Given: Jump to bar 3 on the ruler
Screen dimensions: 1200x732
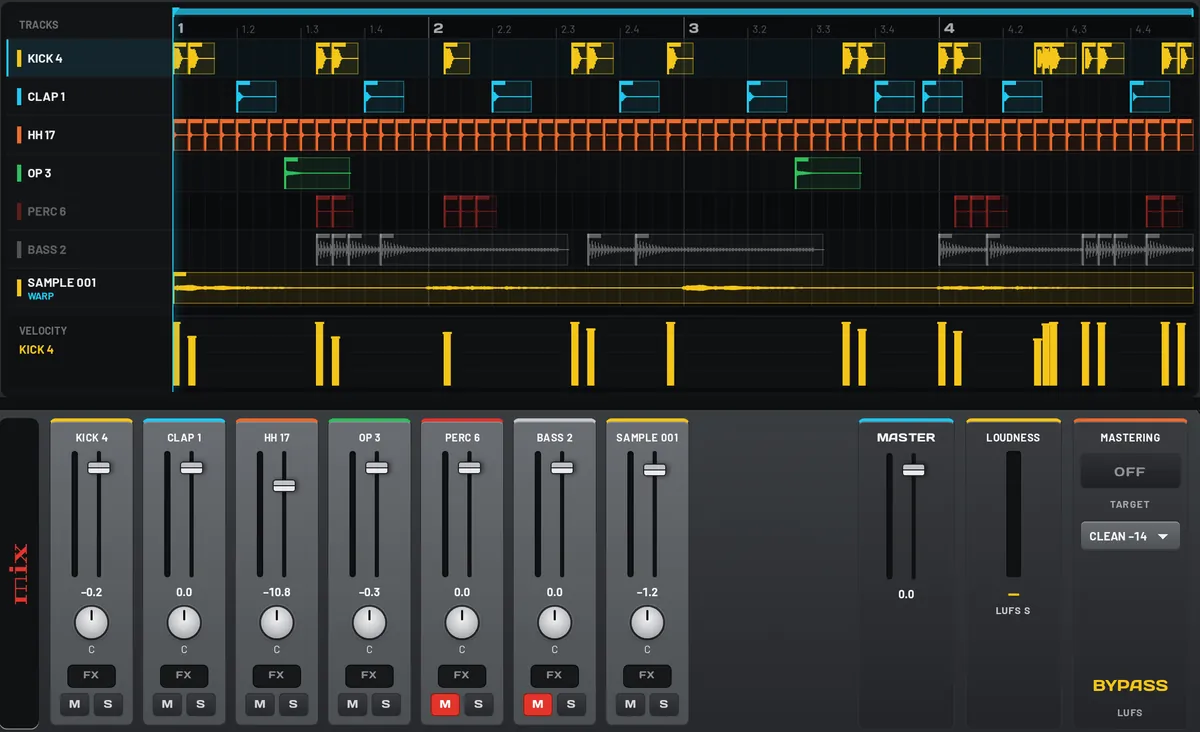Looking at the screenshot, I should pyautogui.click(x=694, y=28).
